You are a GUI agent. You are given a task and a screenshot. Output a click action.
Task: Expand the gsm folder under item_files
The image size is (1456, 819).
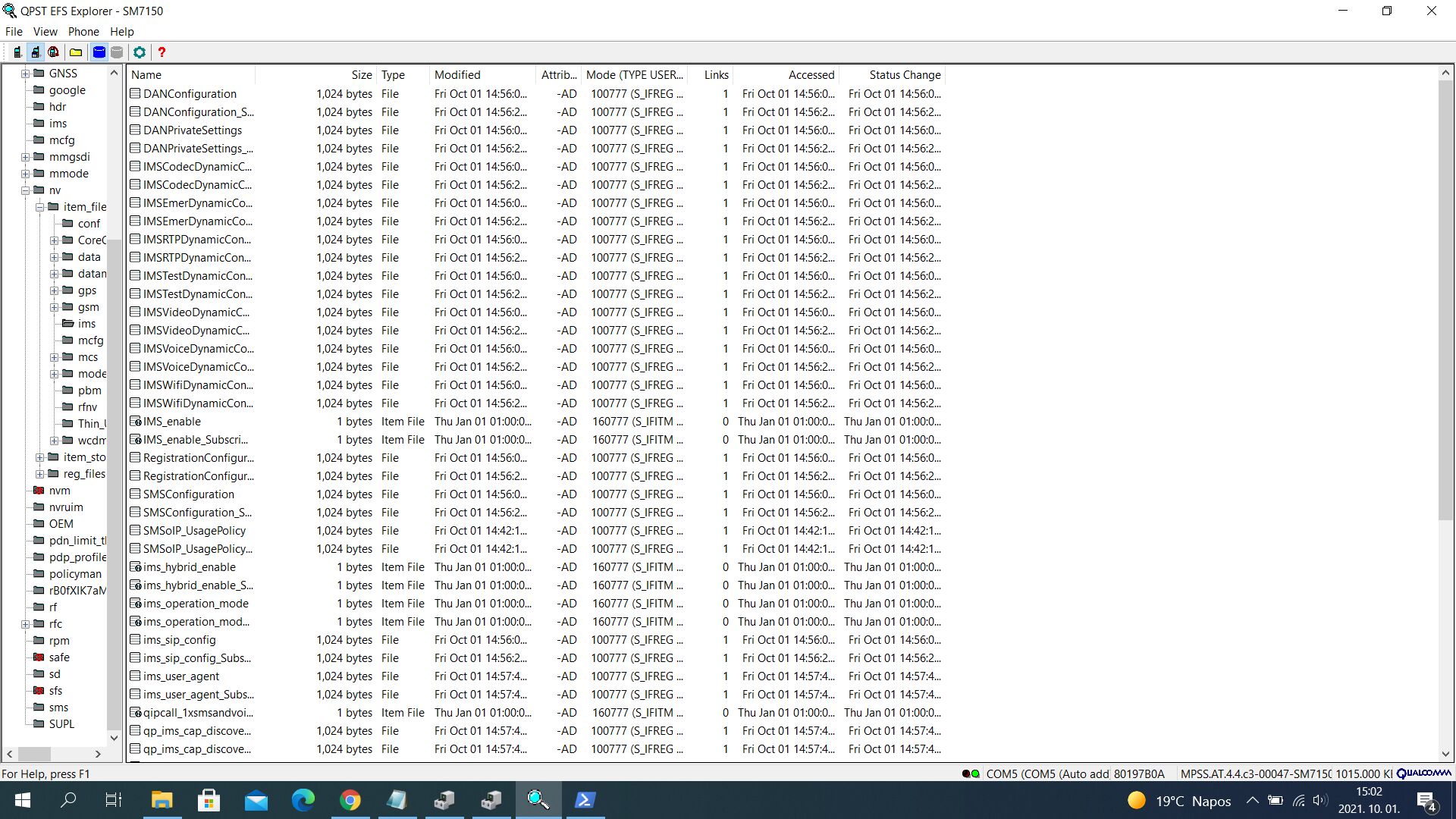click(x=54, y=307)
